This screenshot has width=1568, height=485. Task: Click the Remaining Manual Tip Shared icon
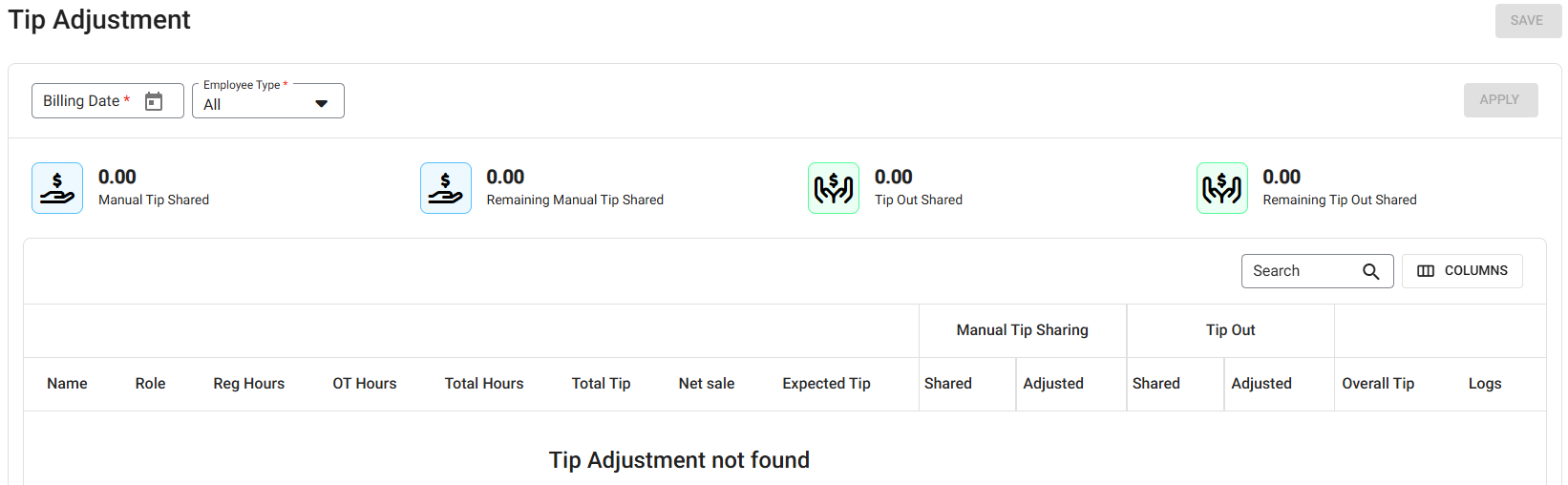click(x=445, y=188)
